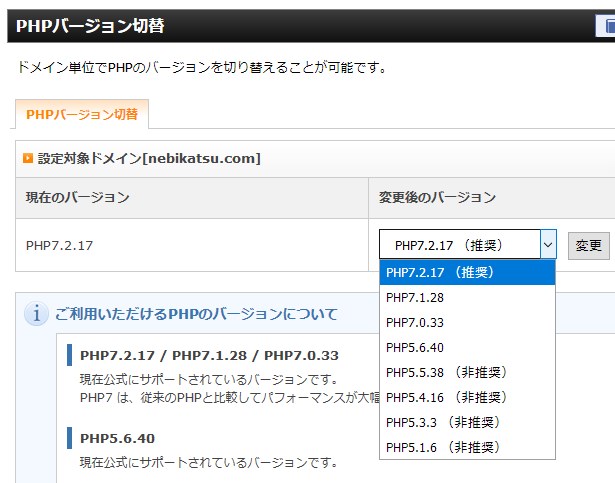Click the ご利用いただけるPHPのバージョンについて heading
615x483 pixels.
point(197,314)
